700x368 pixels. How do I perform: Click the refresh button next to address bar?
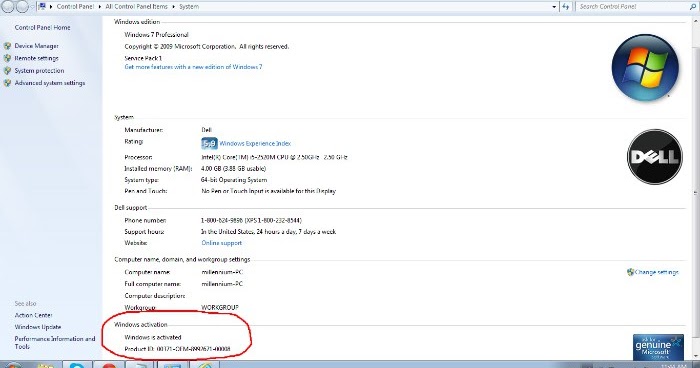(566, 7)
